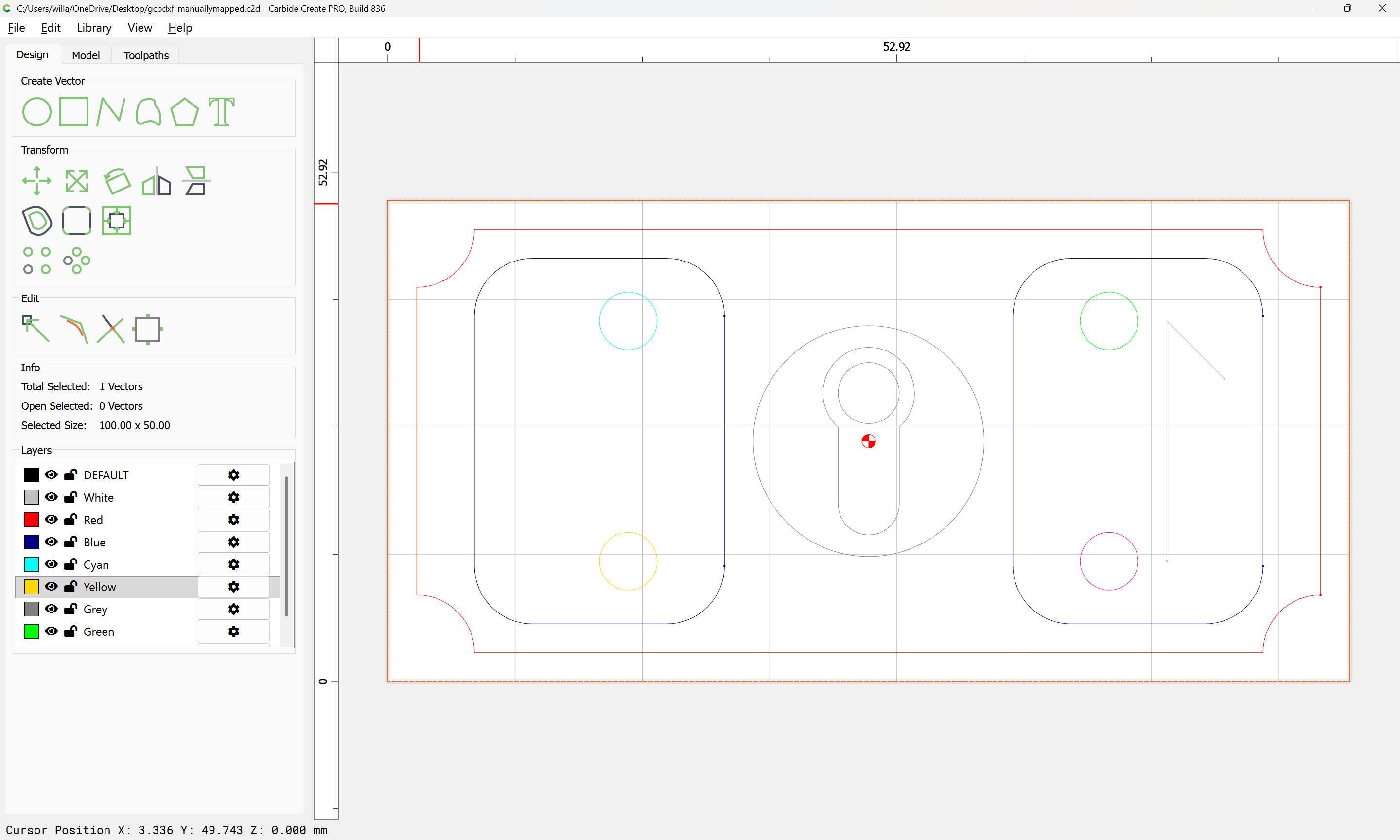Select the Node Edit tool
1400x840 pixels.
35,329
